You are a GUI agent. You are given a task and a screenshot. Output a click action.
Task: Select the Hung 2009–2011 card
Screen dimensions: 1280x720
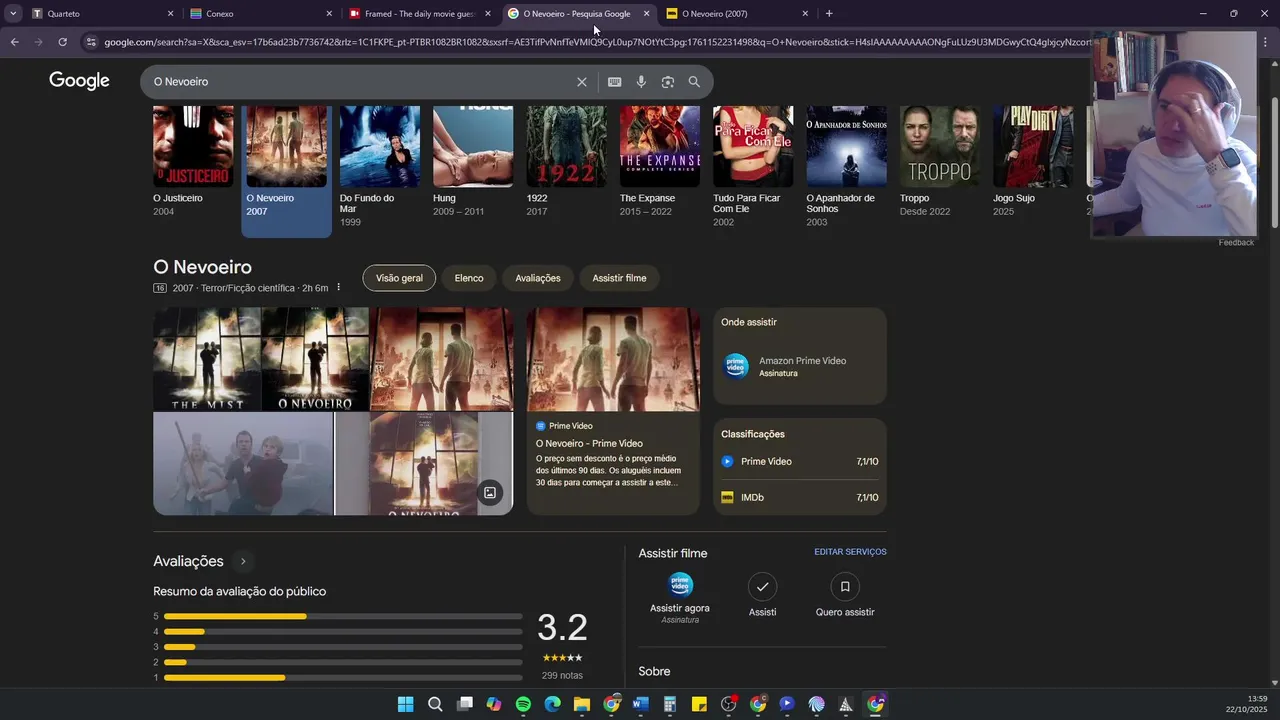point(473,161)
